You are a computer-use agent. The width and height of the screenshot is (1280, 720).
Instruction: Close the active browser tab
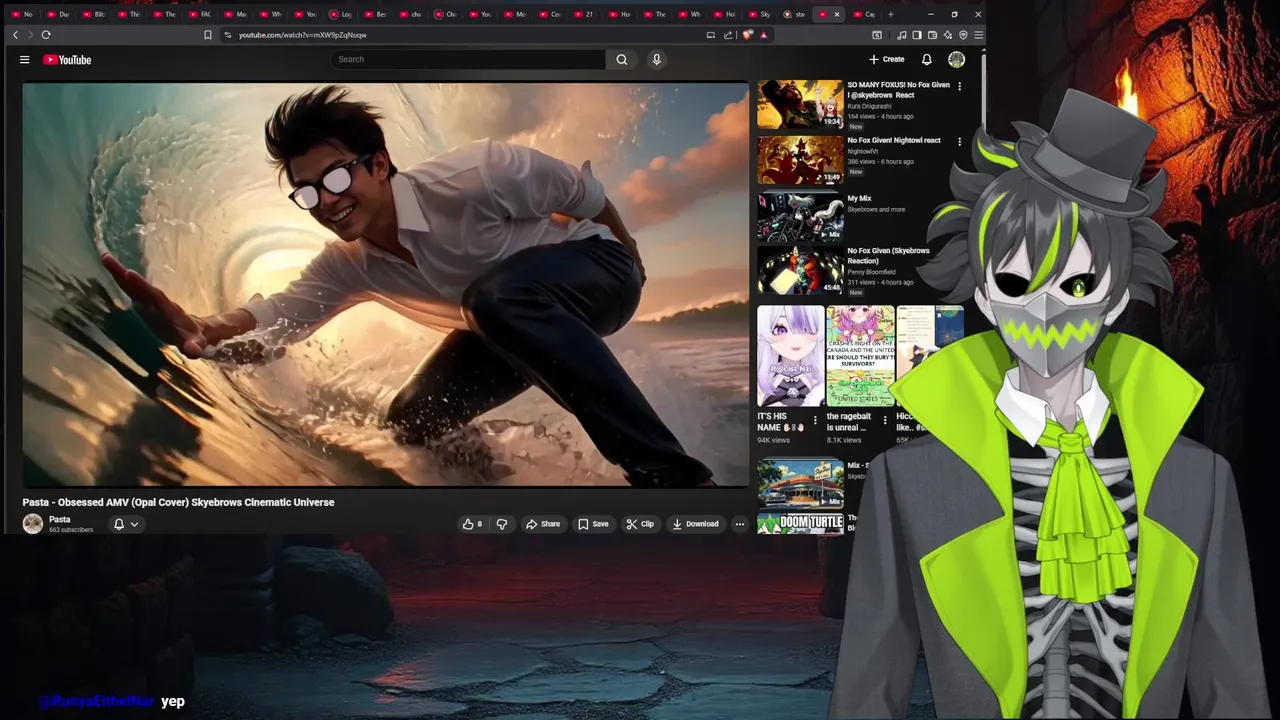(837, 14)
